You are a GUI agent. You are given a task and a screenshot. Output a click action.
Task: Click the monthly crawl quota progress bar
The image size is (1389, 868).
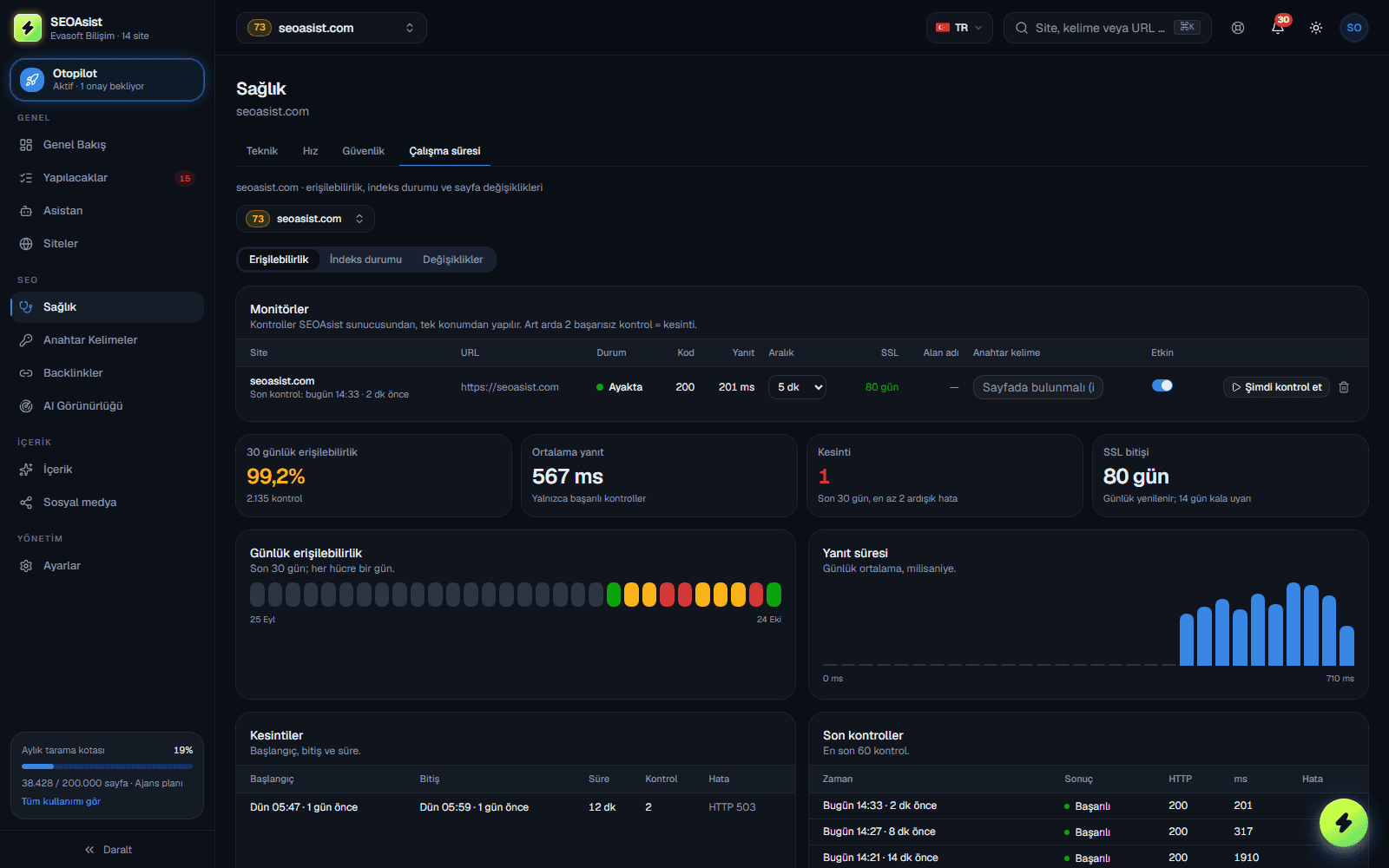pyautogui.click(x=107, y=766)
